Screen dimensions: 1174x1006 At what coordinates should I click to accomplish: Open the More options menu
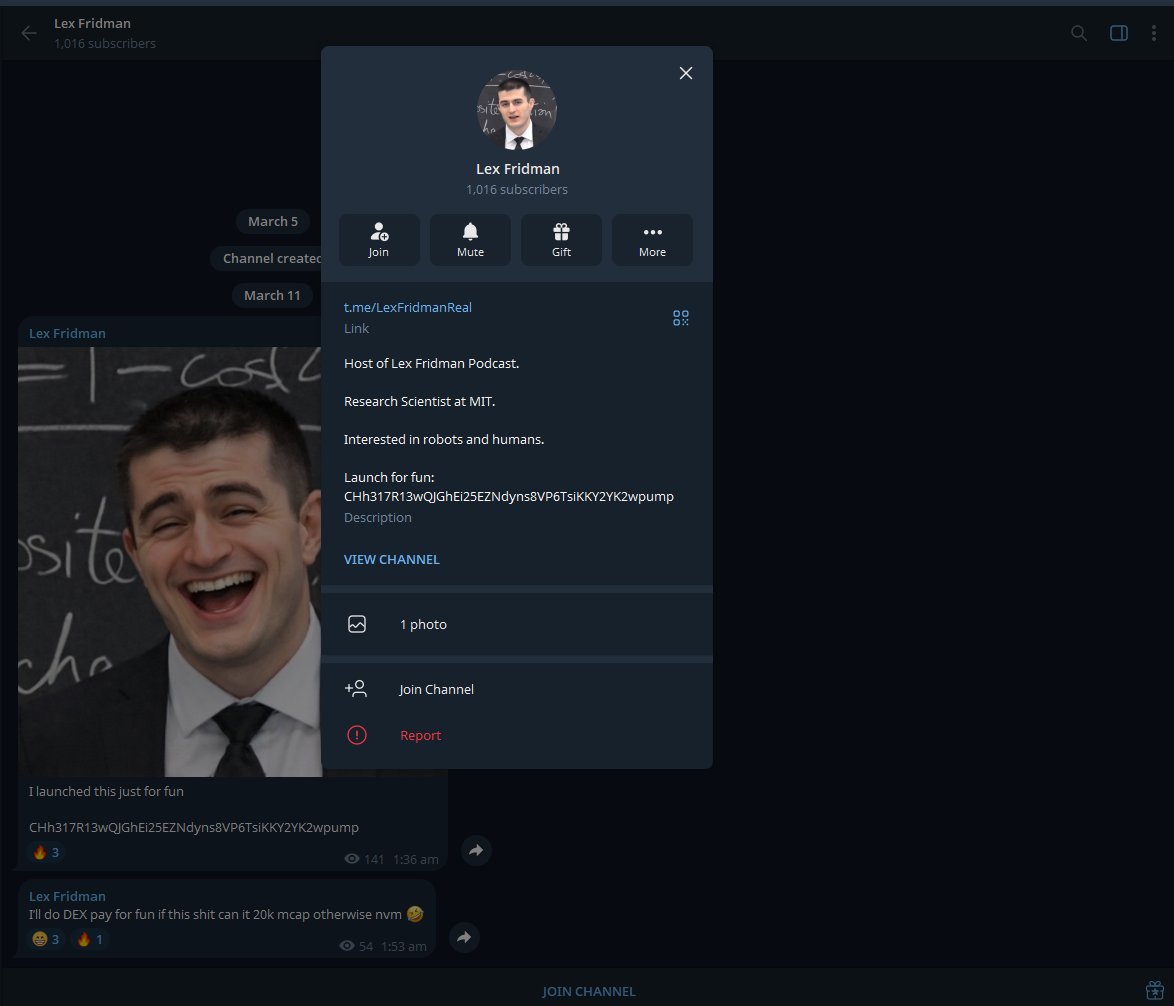tap(652, 240)
